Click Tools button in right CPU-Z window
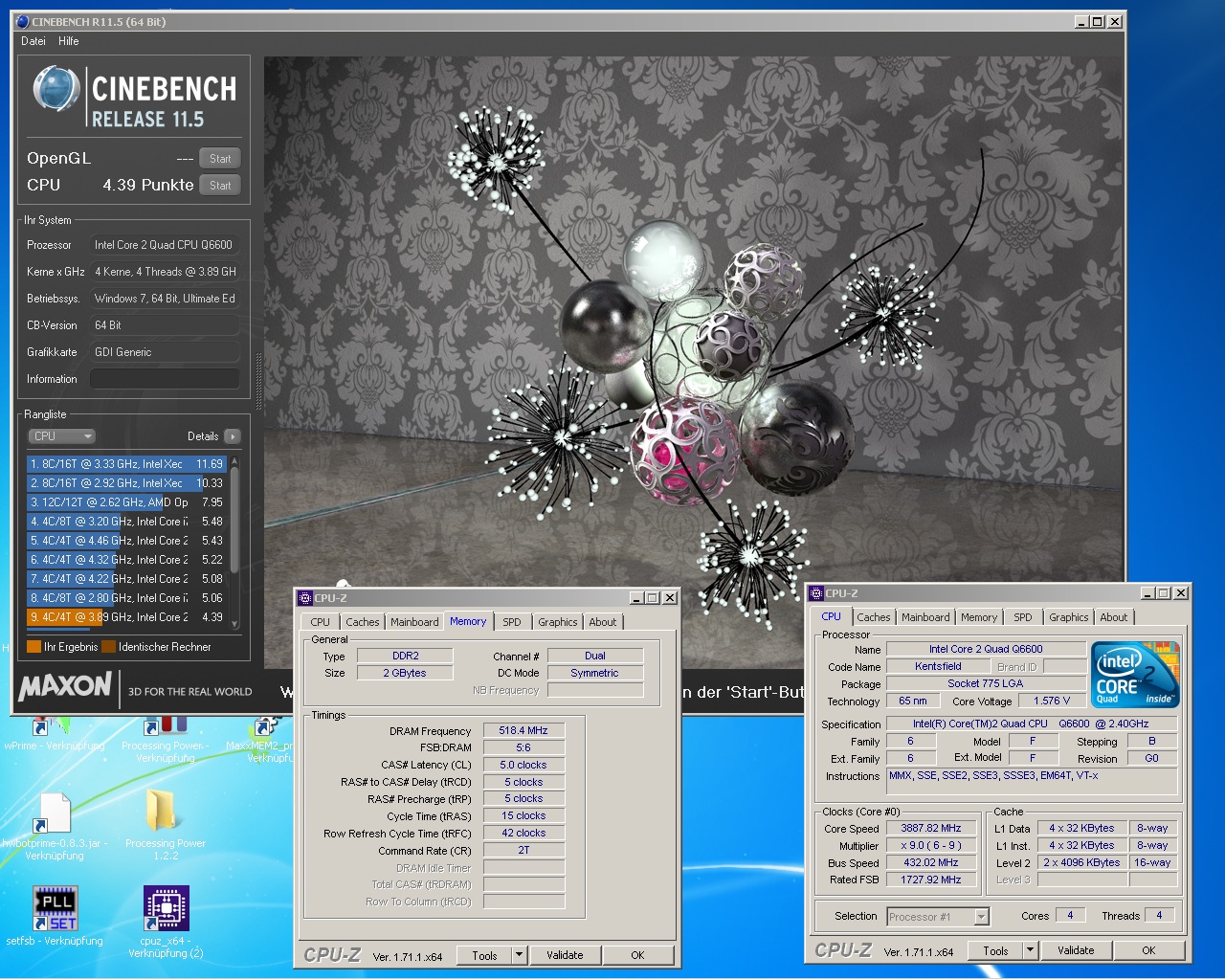1225x980 pixels. pyautogui.click(x=995, y=950)
